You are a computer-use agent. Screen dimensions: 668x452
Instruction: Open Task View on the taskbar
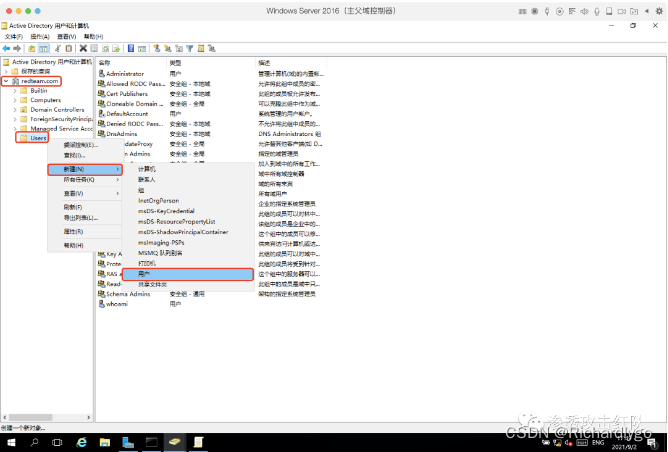click(x=57, y=443)
